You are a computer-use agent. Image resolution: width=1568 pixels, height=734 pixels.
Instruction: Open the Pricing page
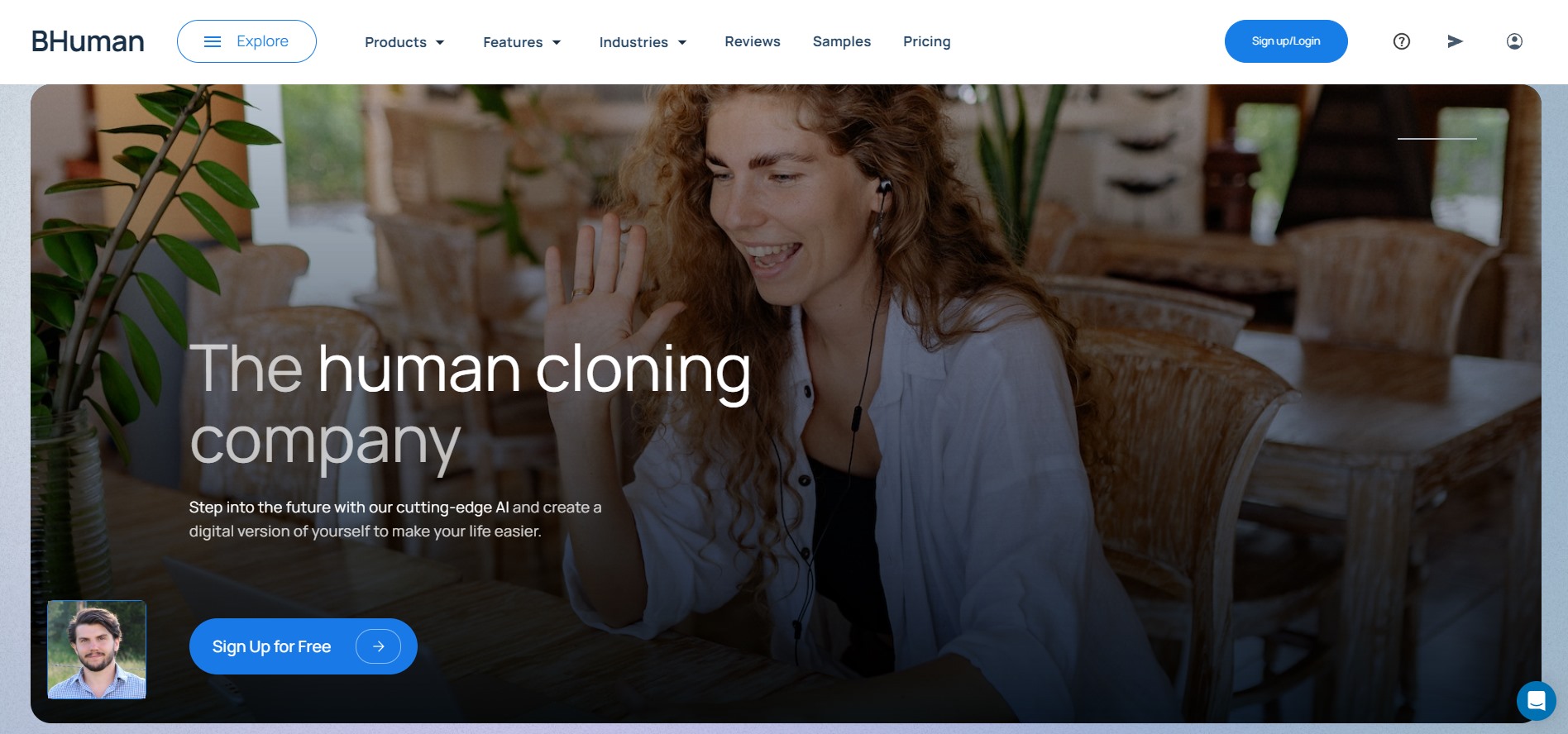(927, 41)
